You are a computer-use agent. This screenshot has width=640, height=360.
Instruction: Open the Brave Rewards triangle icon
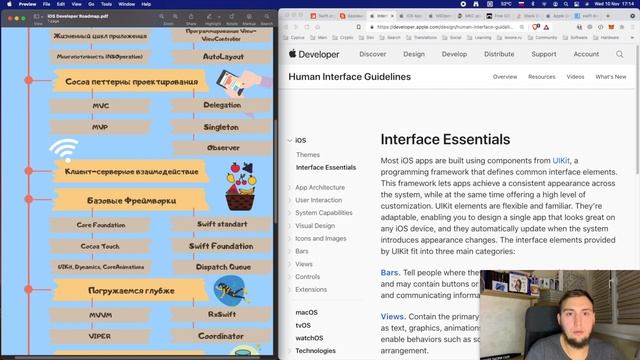click(546, 27)
